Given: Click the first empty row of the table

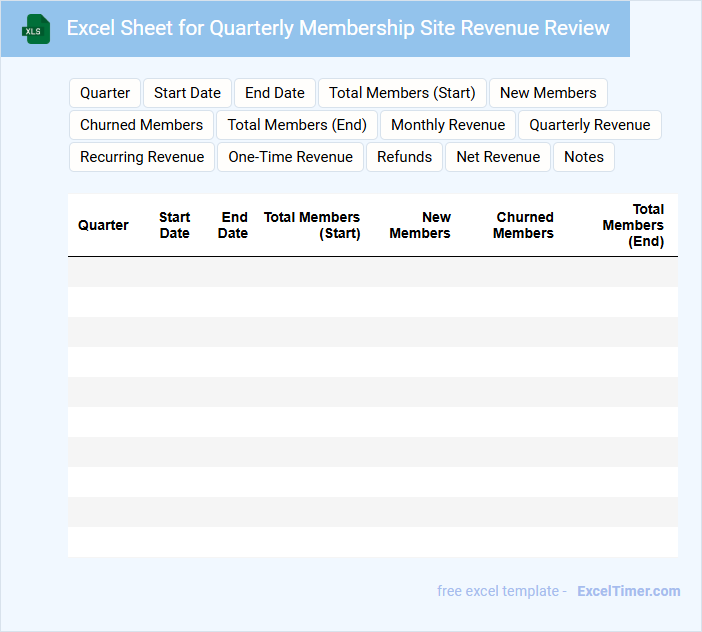Looking at the screenshot, I should [372, 272].
